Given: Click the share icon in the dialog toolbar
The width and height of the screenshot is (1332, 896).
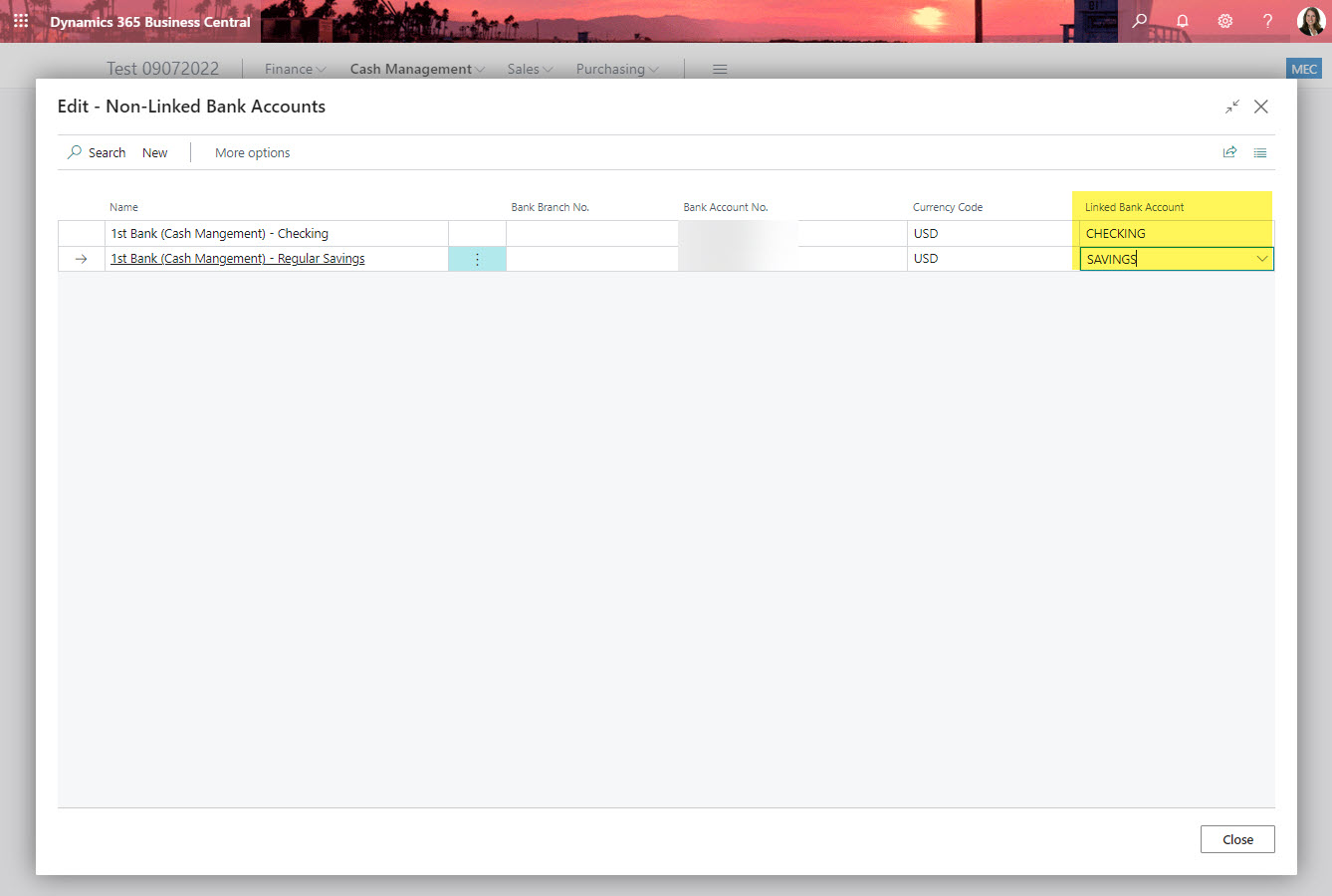Looking at the screenshot, I should [1230, 152].
